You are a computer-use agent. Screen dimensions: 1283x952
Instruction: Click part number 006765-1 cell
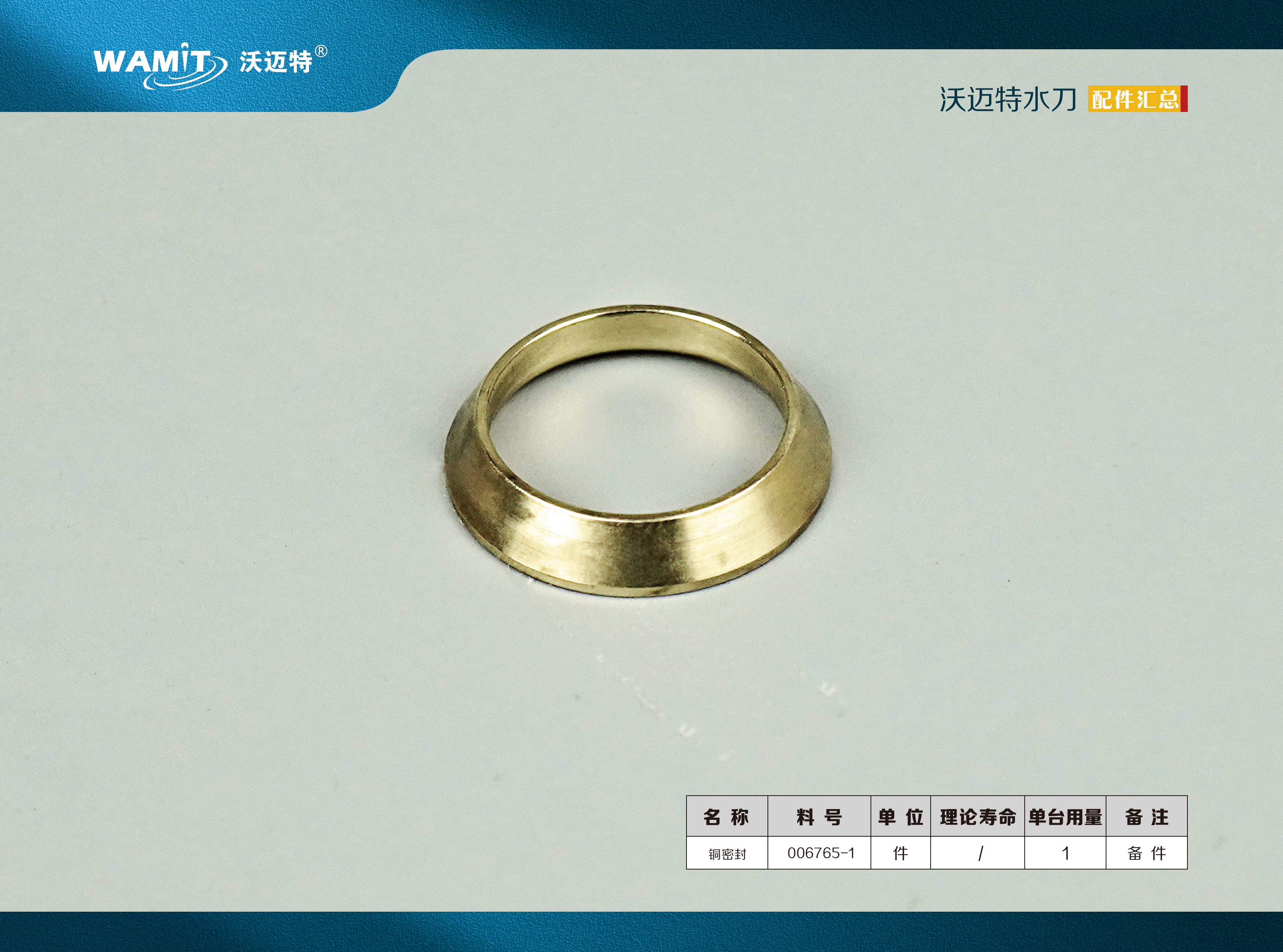pyautogui.click(x=819, y=853)
